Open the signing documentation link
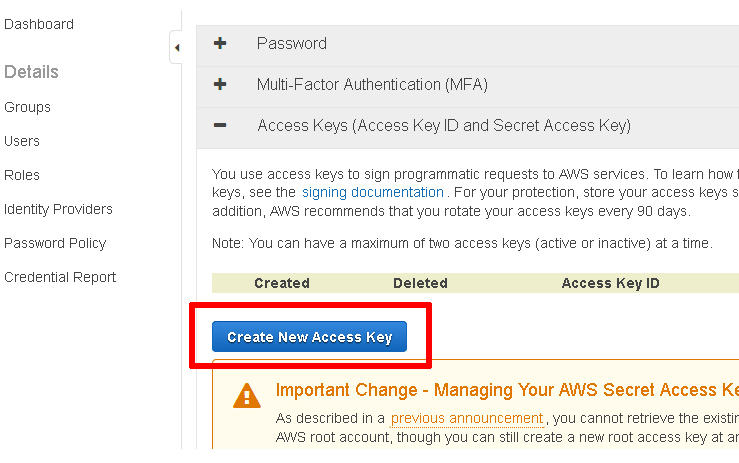Screen dimensions: 739x463 373,192
